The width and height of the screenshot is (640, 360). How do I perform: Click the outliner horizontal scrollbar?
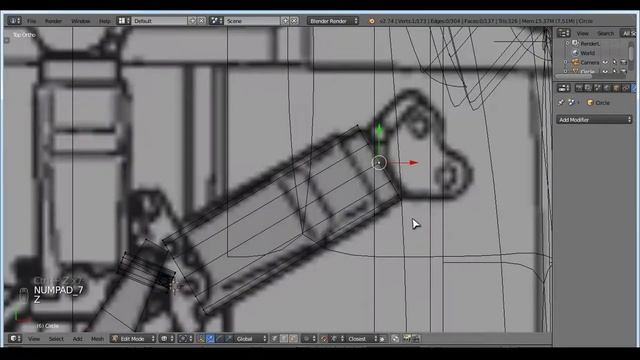(573, 76)
